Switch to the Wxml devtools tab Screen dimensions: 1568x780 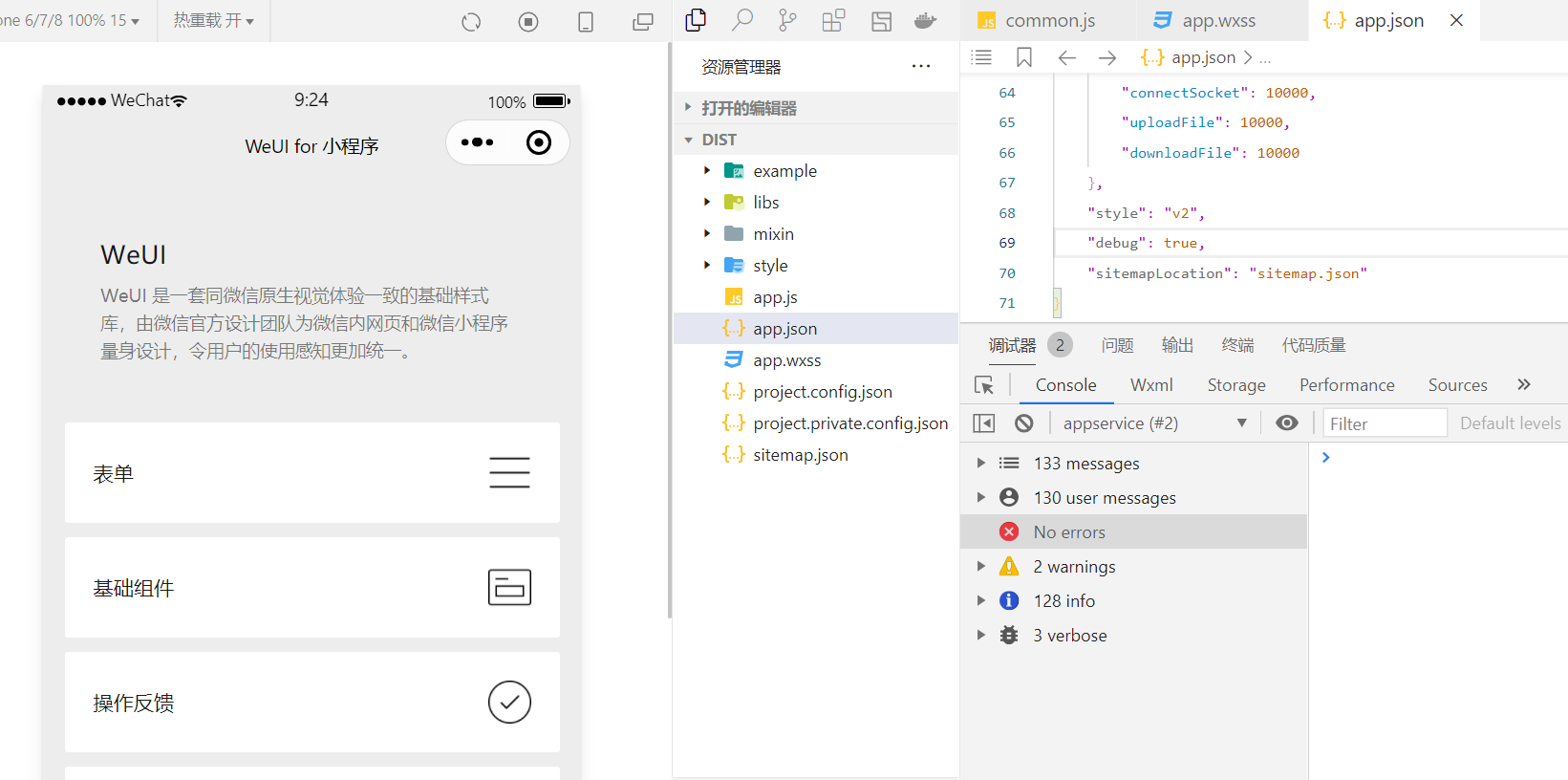tap(1151, 385)
